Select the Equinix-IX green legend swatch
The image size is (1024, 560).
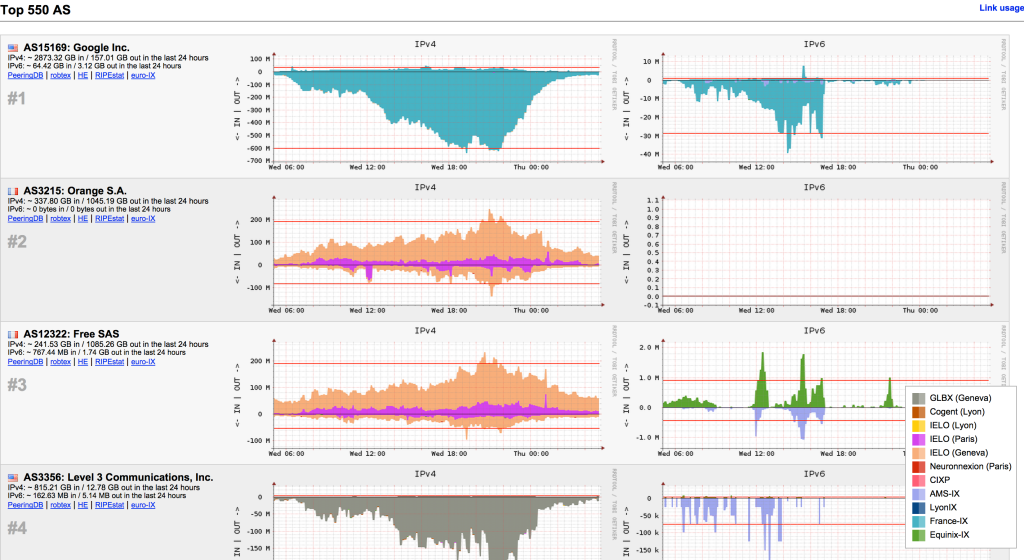coord(918,535)
